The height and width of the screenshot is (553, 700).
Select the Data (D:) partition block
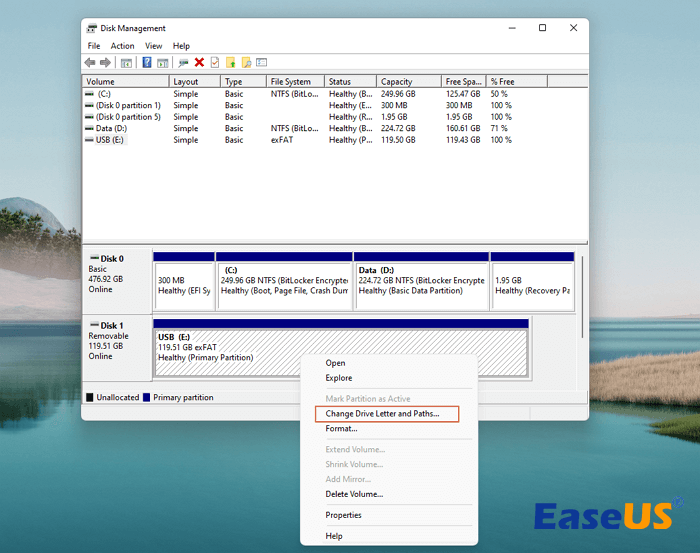click(x=421, y=286)
